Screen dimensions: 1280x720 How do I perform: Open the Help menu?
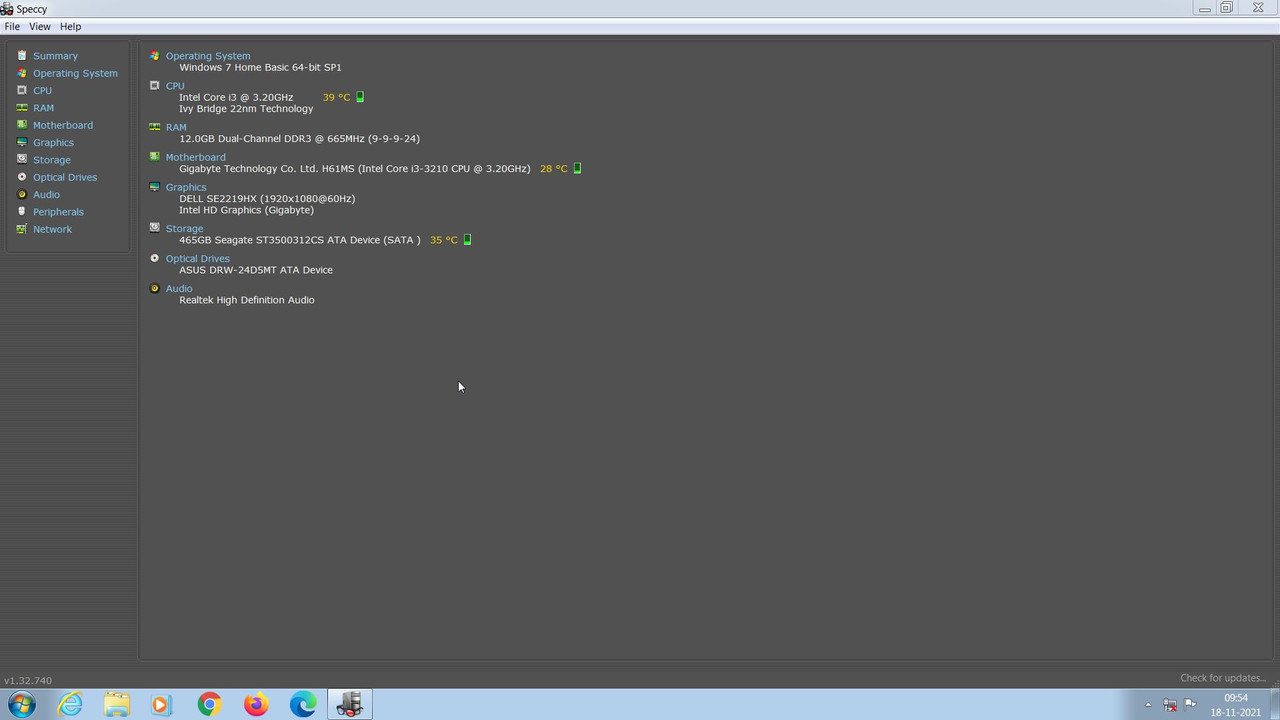coord(70,27)
